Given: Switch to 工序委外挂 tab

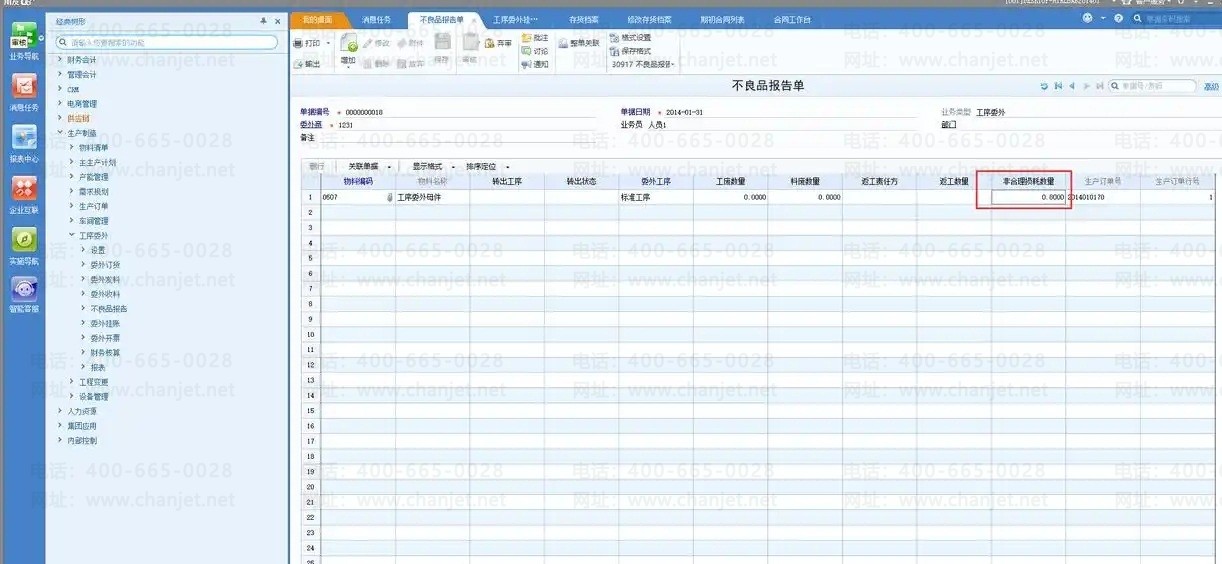Looking at the screenshot, I should coord(515,19).
